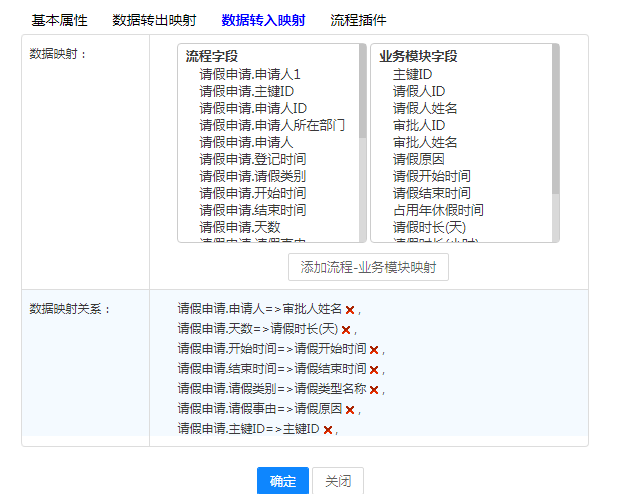
Task: Pick 请假人姓名 in 业务模块字段 list
Action: pos(425,108)
